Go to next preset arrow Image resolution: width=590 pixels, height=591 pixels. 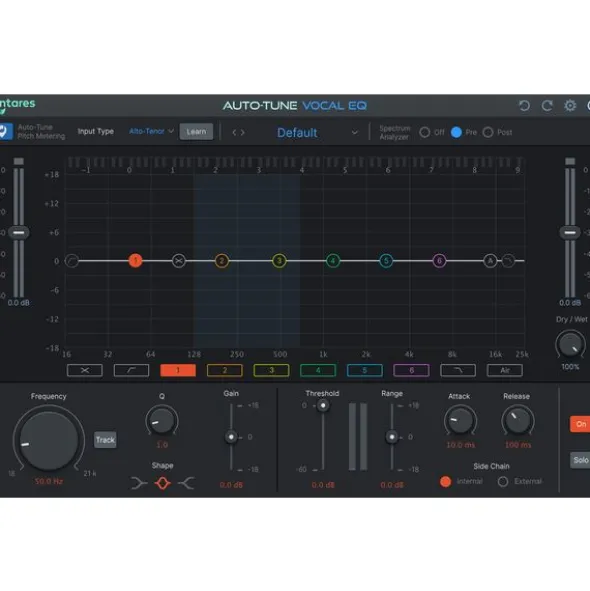coord(243,132)
